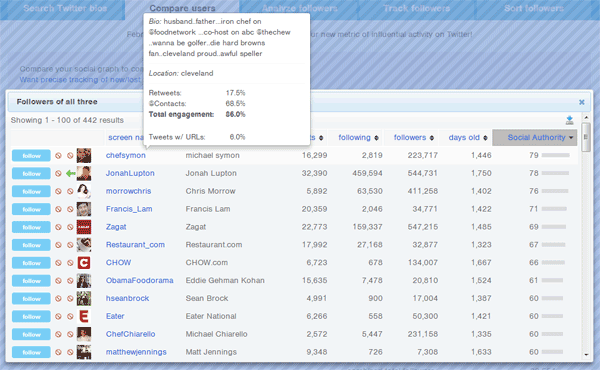The image size is (600, 370).
Task: Follow chefsymon with follow button
Action: (31, 156)
